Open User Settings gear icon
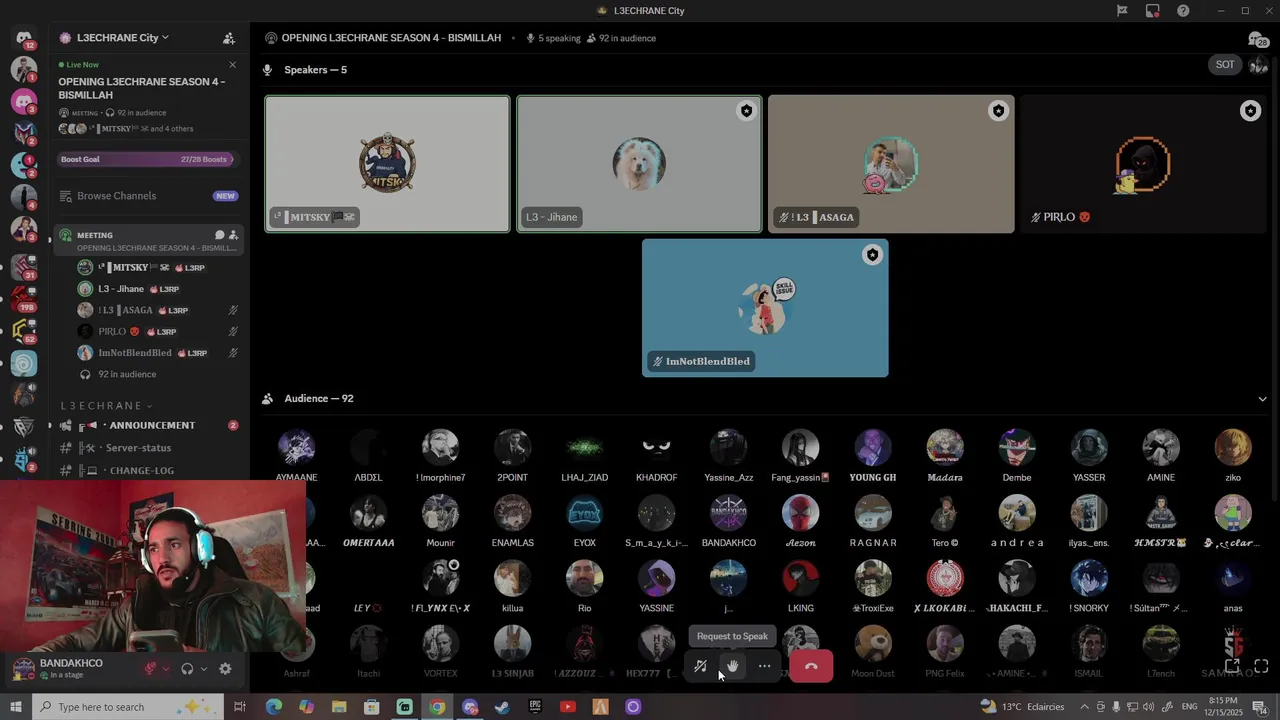Image resolution: width=1280 pixels, height=720 pixels. 225,669
